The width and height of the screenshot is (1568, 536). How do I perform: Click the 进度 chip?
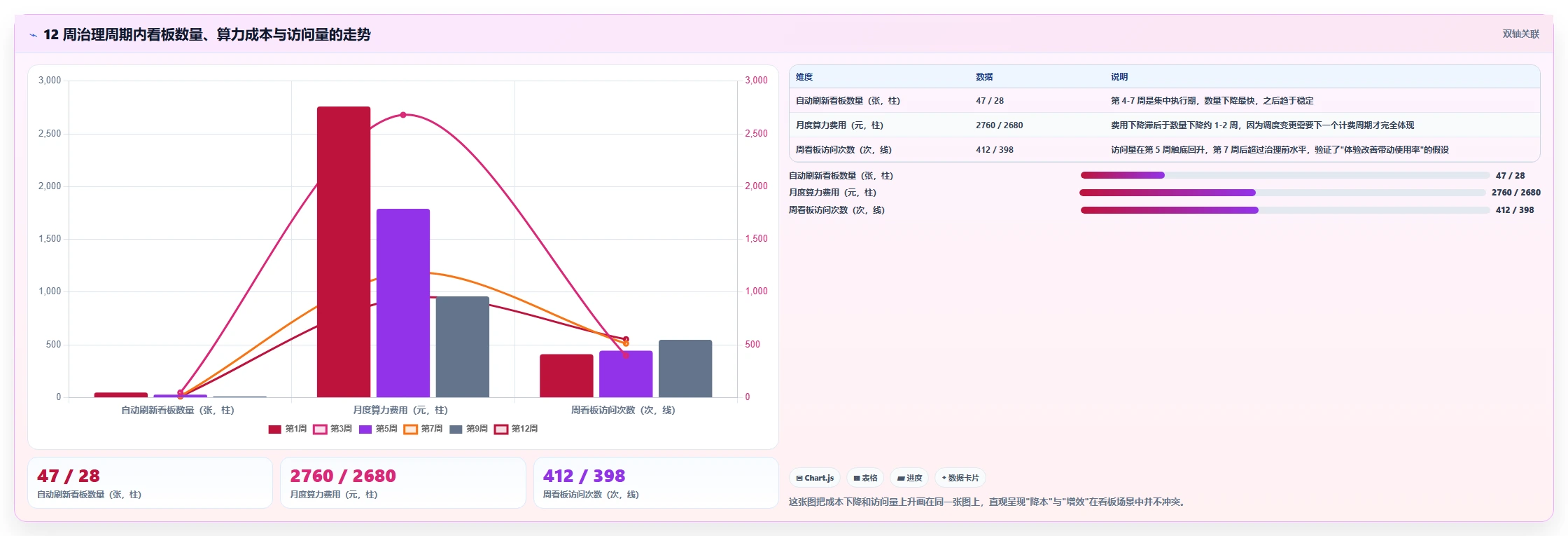(x=909, y=478)
